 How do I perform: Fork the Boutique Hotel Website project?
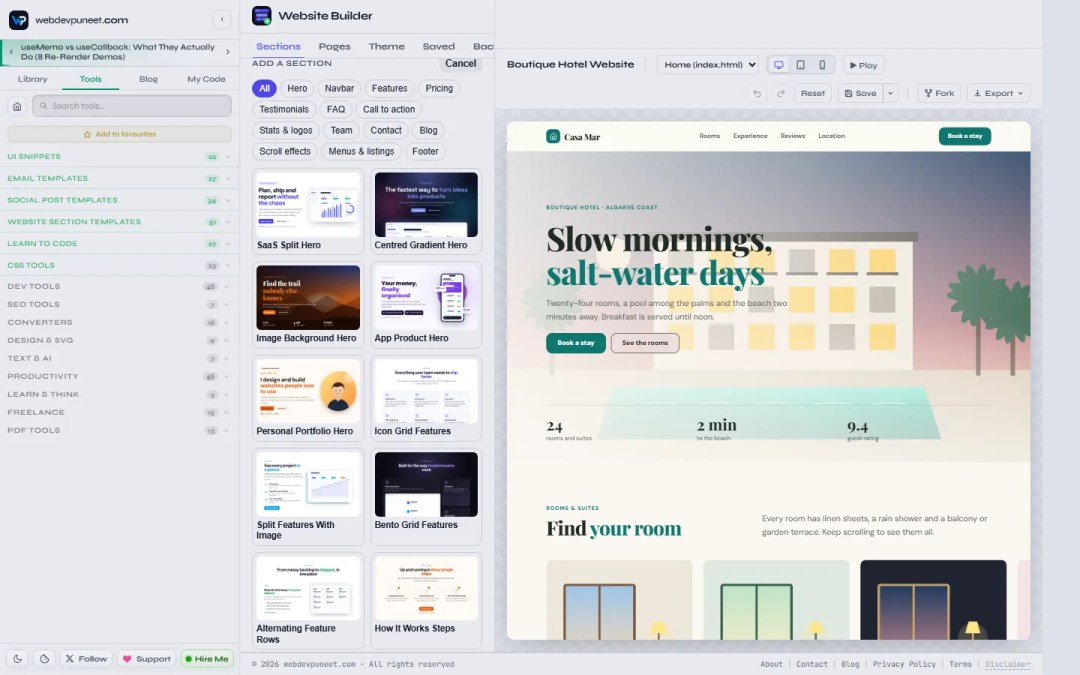pyautogui.click(x=939, y=93)
